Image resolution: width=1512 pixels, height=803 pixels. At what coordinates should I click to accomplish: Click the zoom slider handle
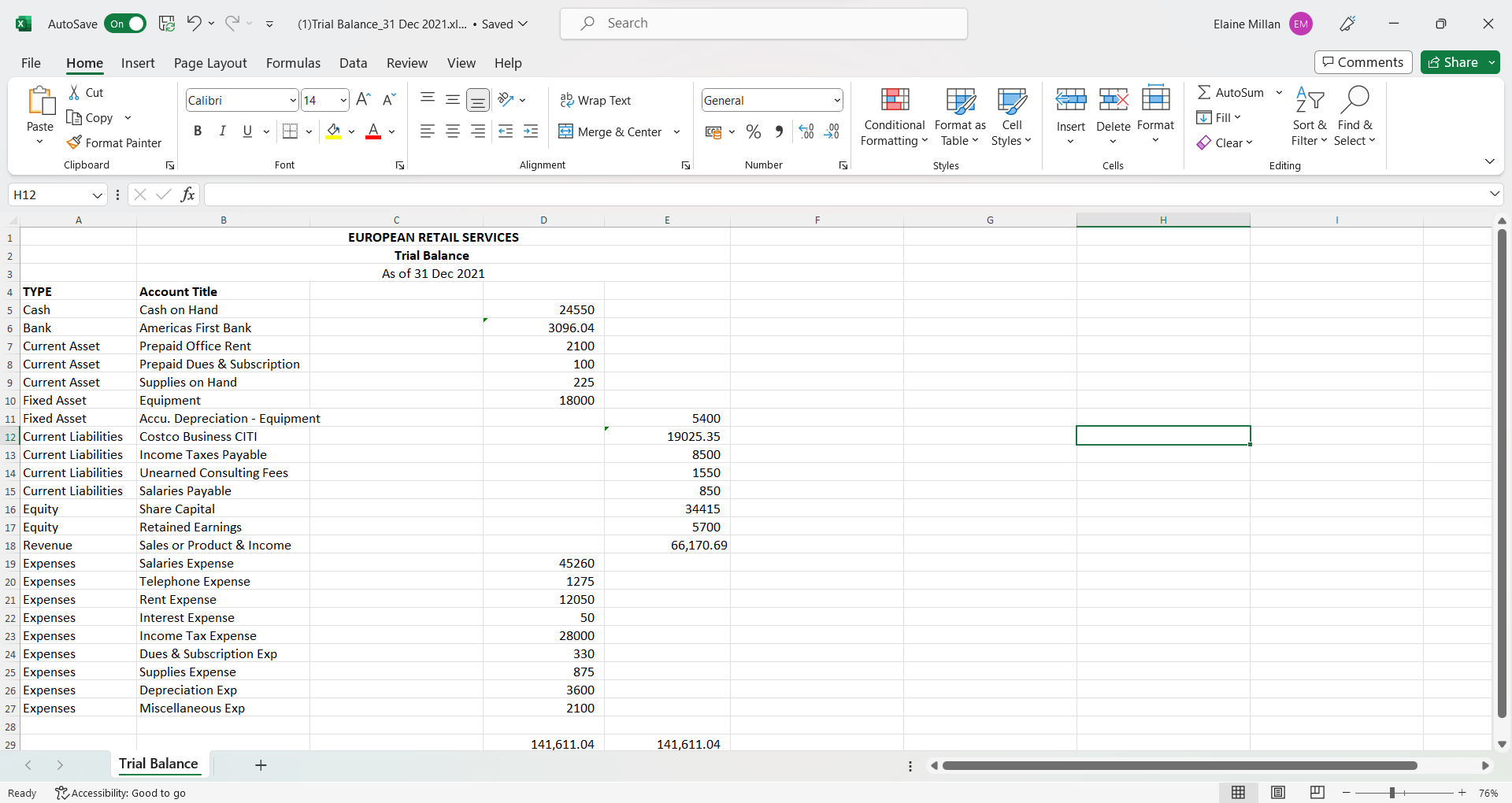click(x=1392, y=793)
